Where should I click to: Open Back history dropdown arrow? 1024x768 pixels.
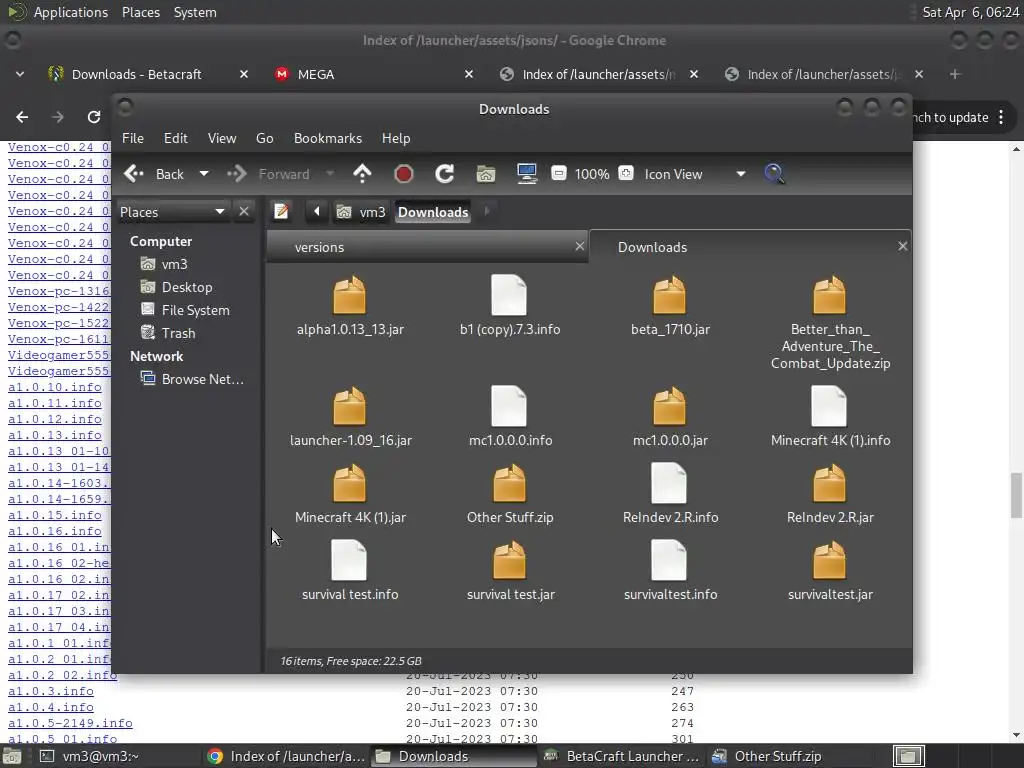click(204, 174)
